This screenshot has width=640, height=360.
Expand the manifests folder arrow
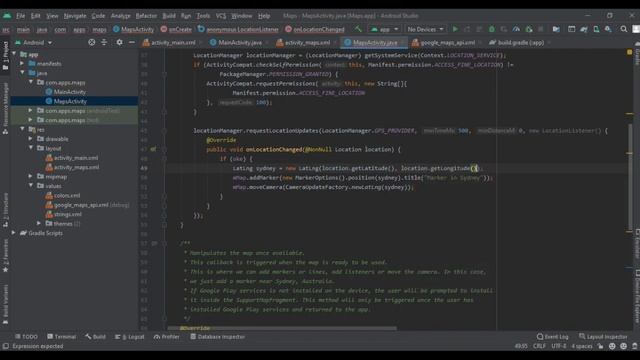[22, 63]
